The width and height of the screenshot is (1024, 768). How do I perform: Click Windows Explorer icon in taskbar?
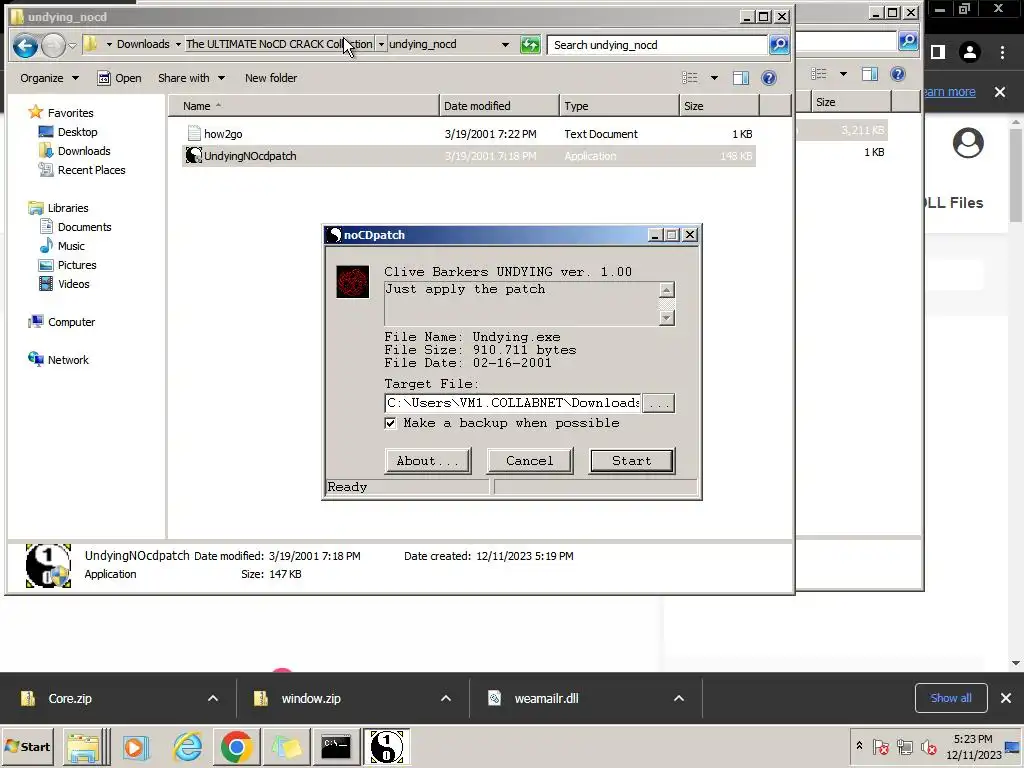click(x=85, y=746)
